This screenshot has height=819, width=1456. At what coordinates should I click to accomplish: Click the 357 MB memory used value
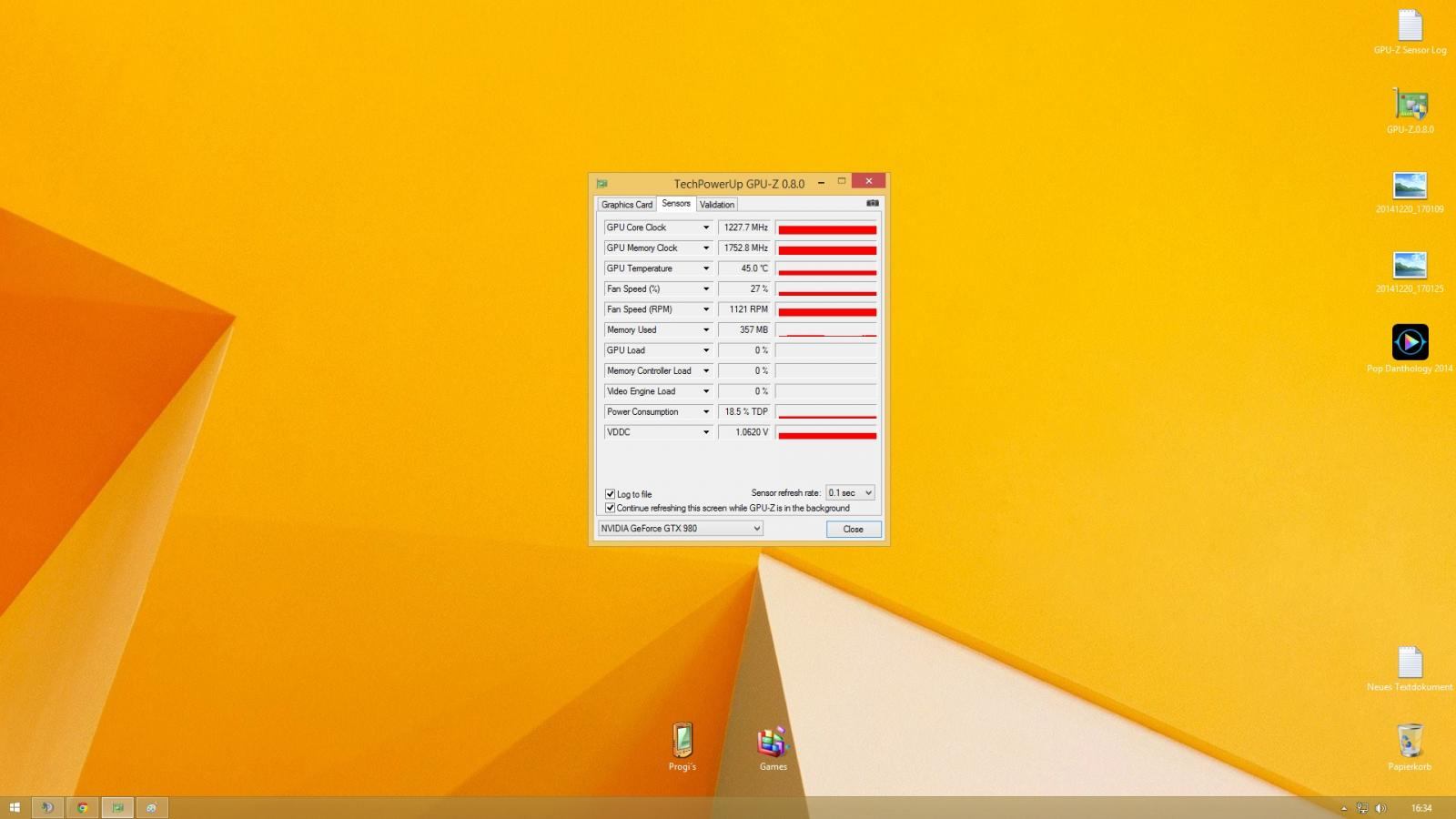tap(745, 329)
